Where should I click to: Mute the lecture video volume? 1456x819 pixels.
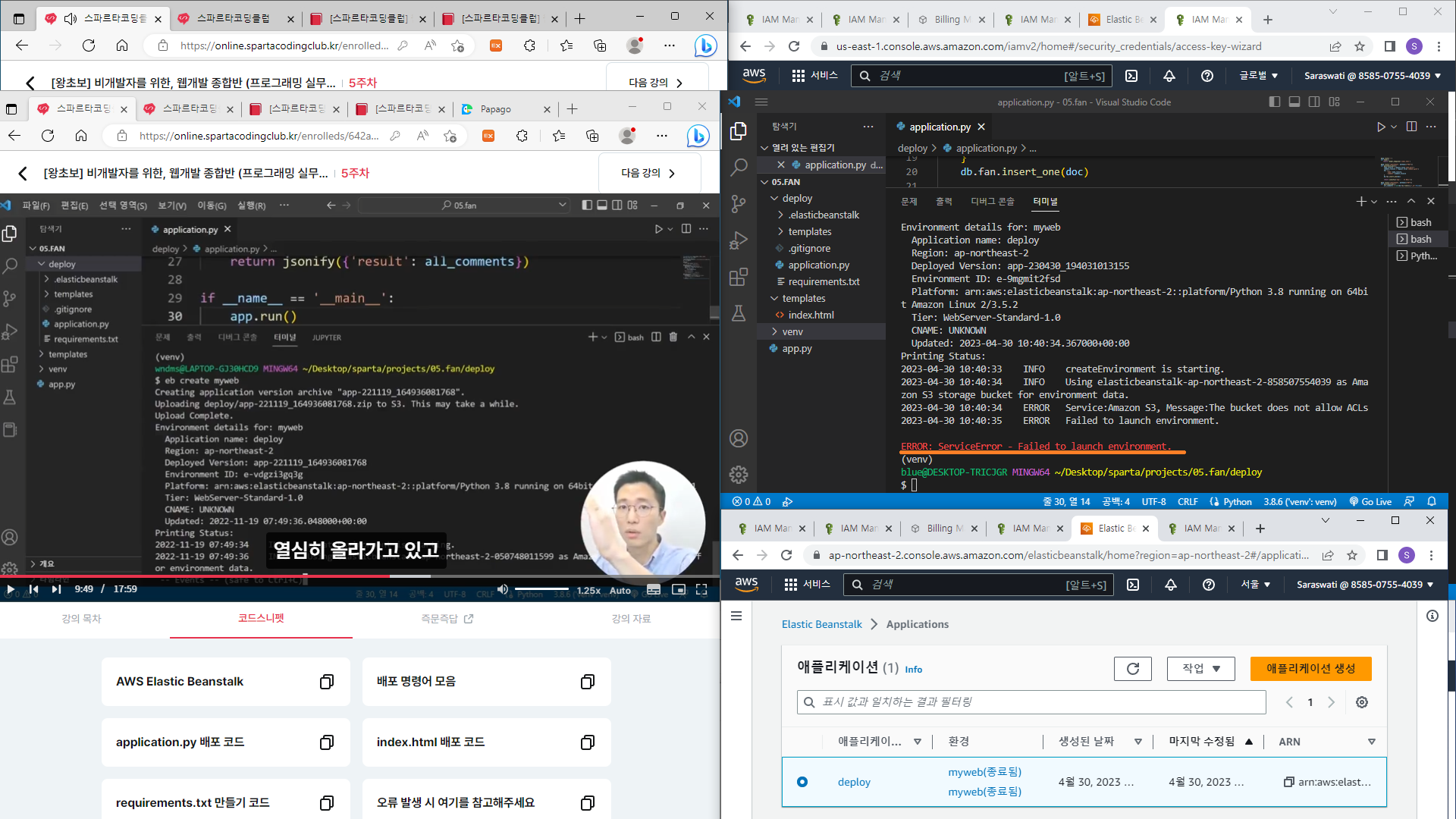[x=503, y=589]
